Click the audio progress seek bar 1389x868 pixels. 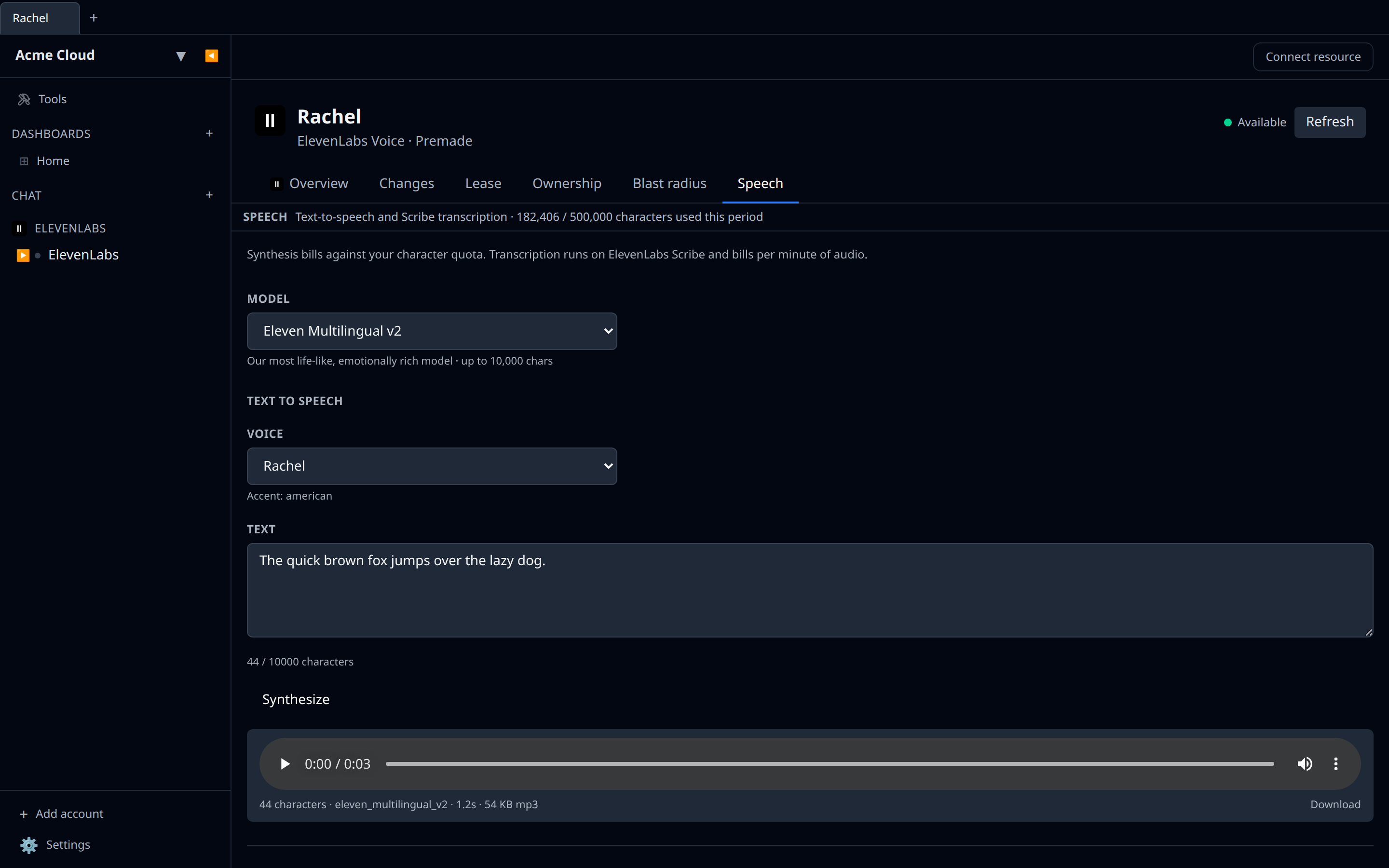pos(830,764)
